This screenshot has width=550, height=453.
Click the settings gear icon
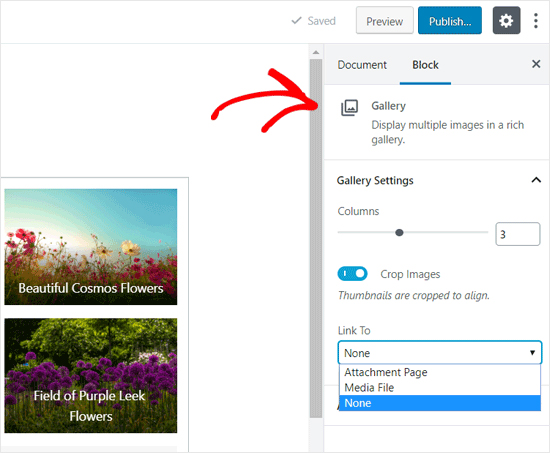pos(506,21)
